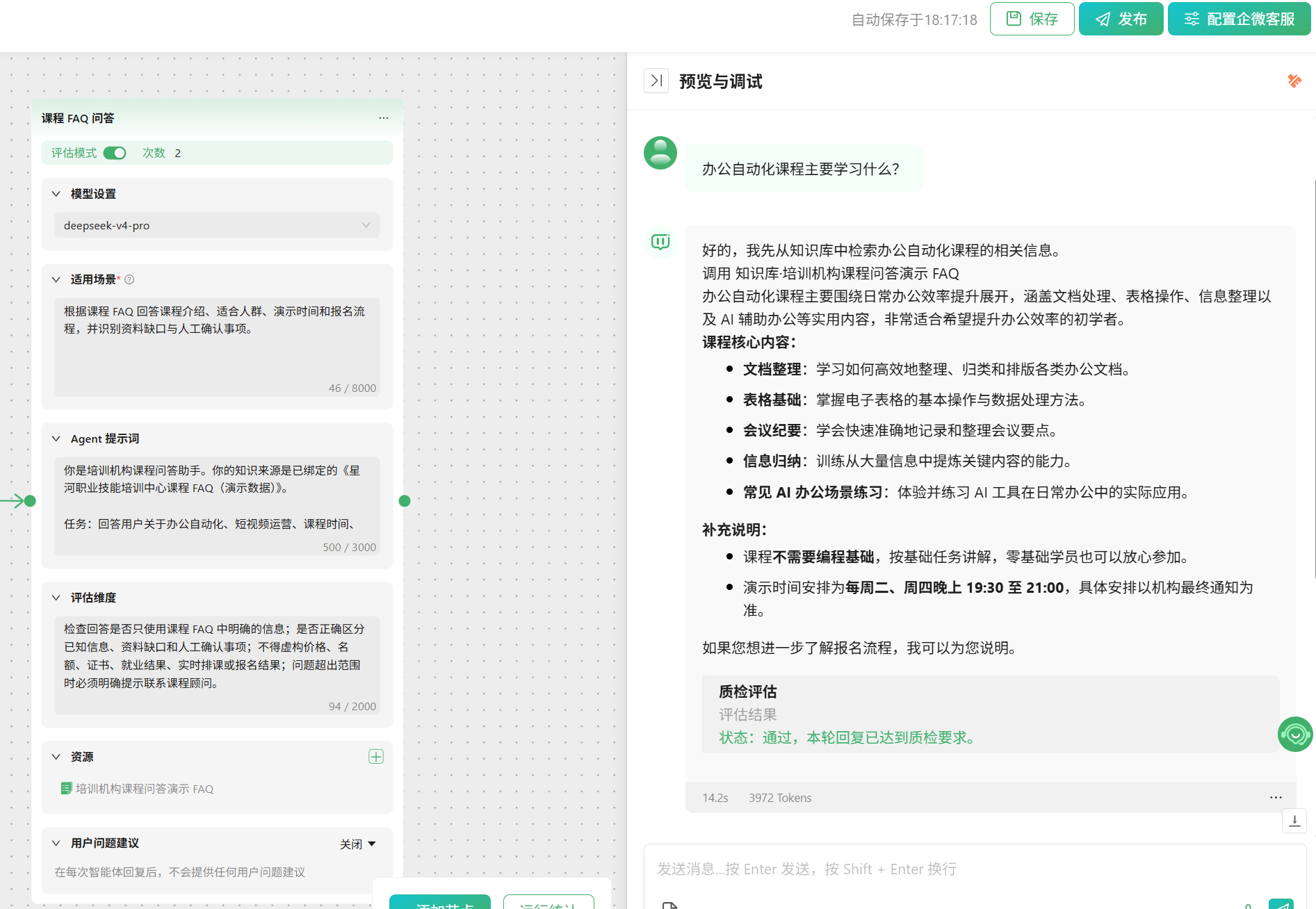
Task: Click the 文档整理 bullet in the reply
Action: coord(938,369)
